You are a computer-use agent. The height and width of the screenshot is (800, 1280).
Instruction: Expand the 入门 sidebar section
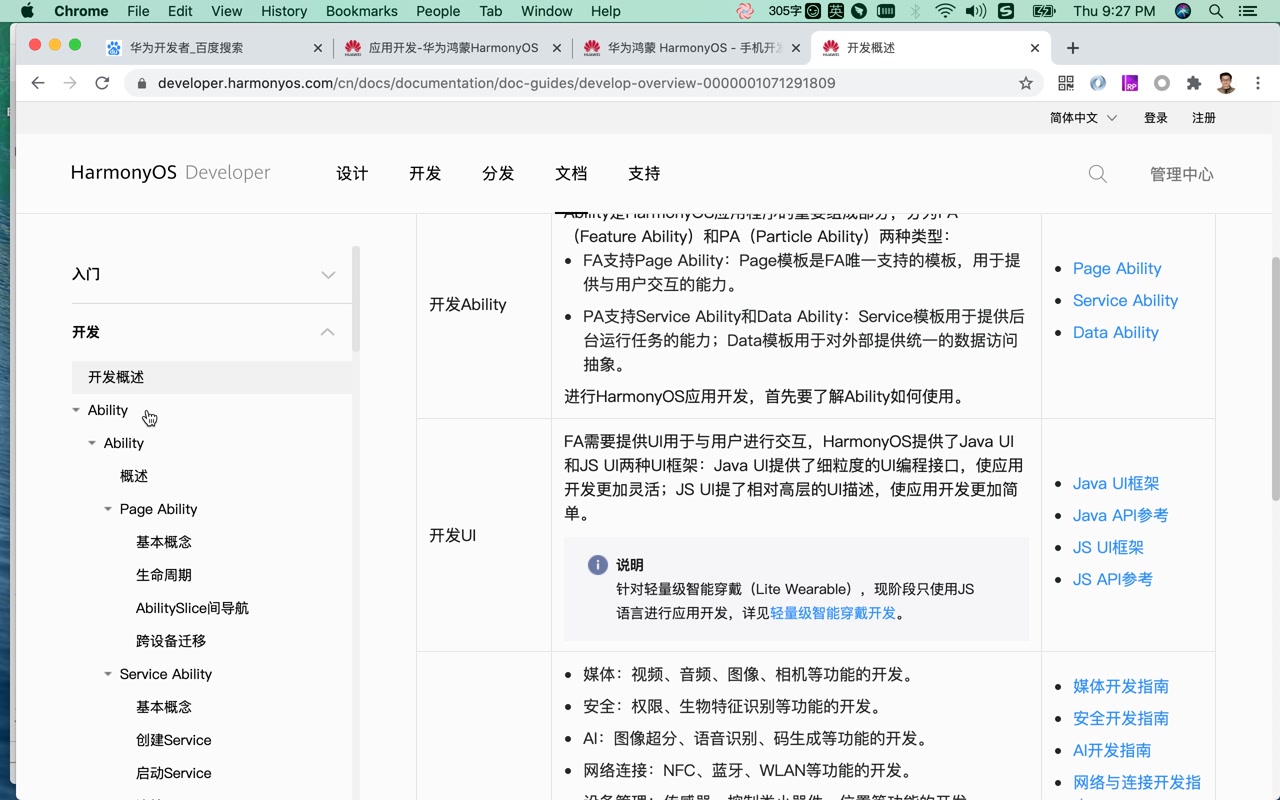pos(328,275)
